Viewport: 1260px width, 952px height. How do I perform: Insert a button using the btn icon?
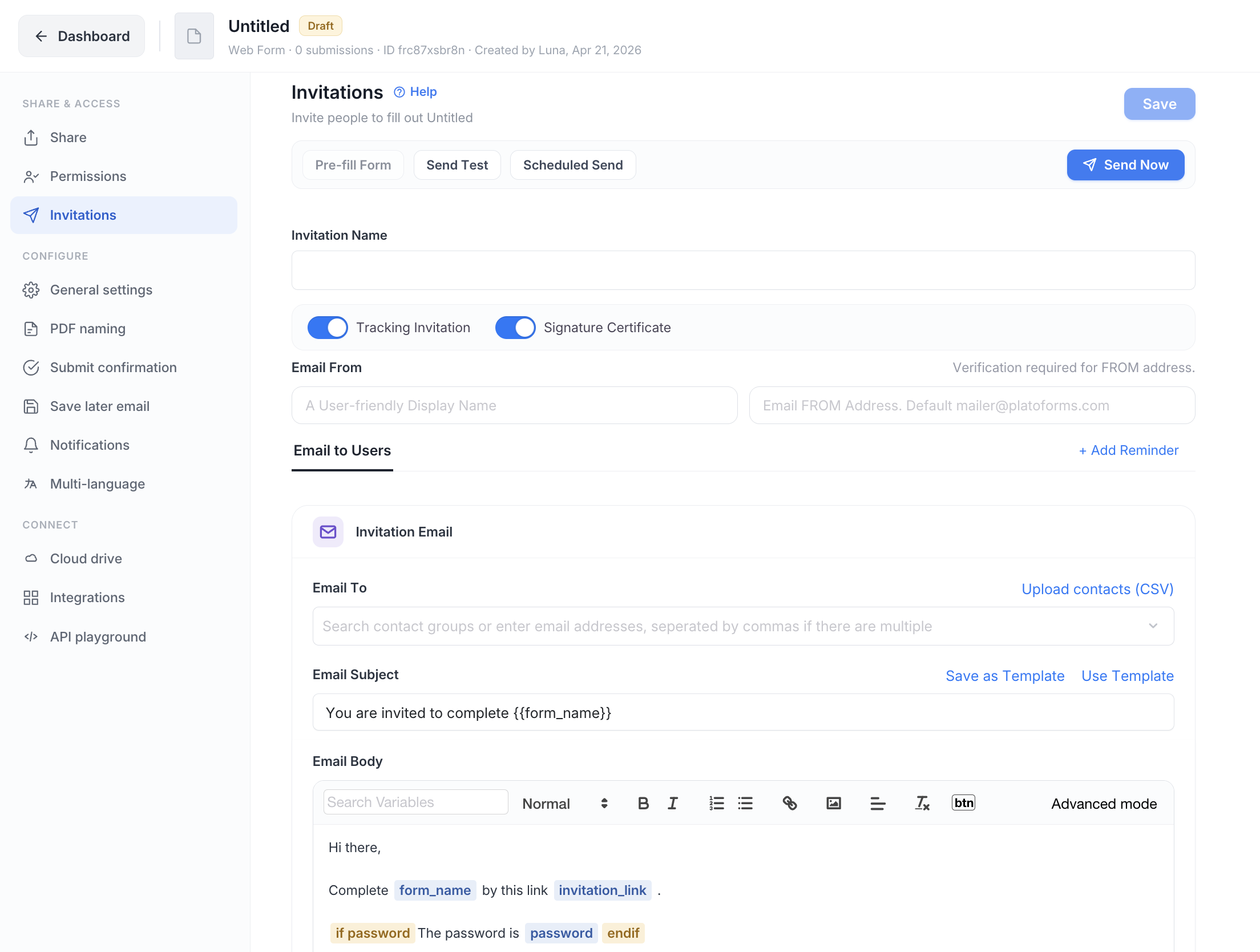click(x=964, y=802)
